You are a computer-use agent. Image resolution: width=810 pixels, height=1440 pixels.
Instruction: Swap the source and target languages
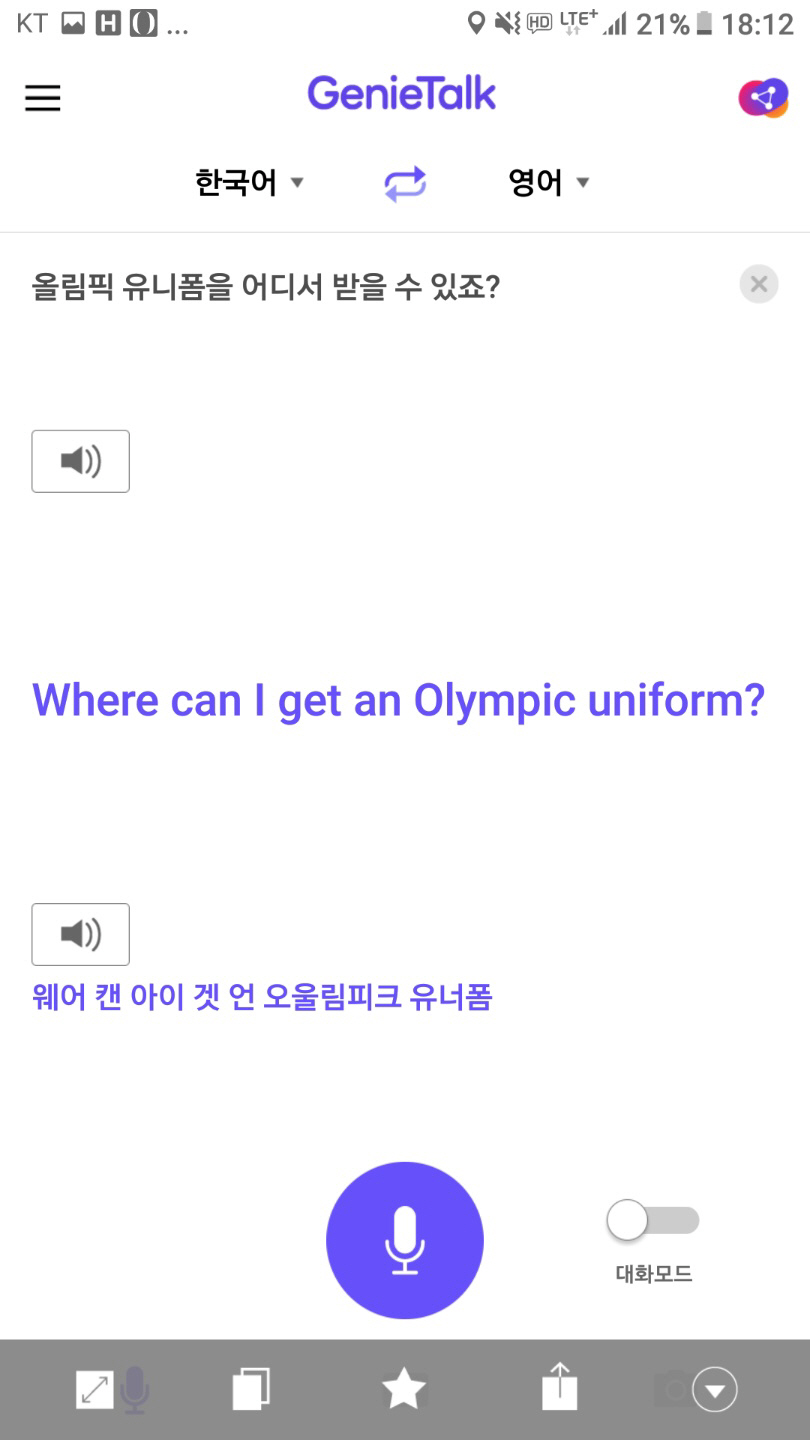tap(405, 184)
